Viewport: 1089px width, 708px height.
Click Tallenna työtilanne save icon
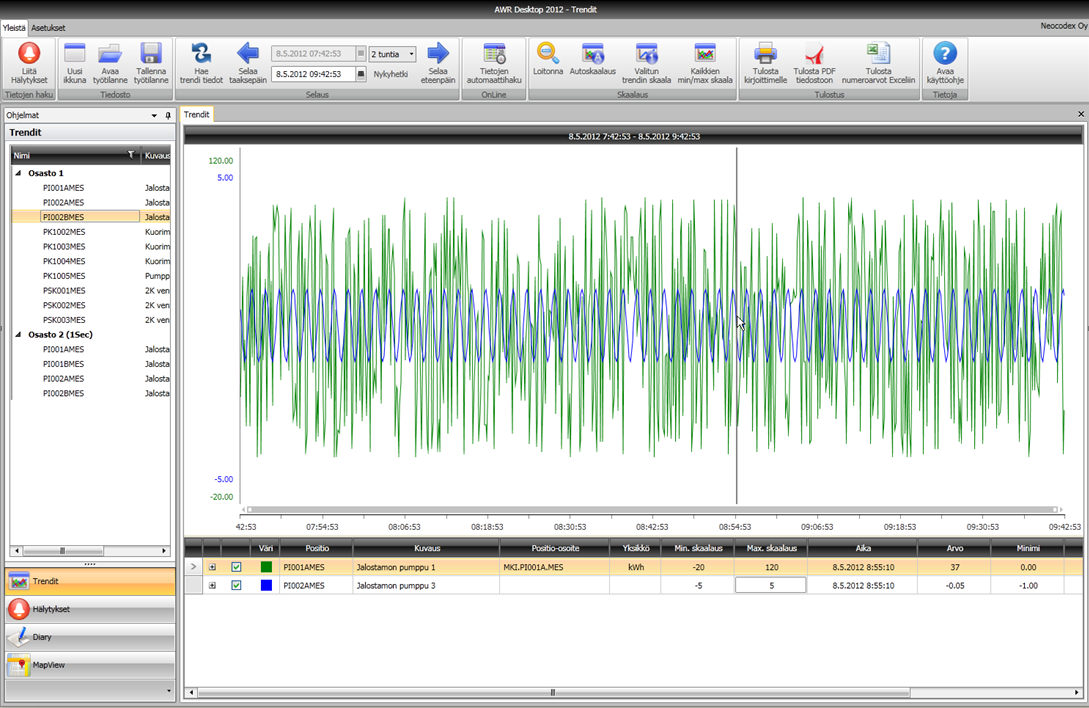click(151, 54)
